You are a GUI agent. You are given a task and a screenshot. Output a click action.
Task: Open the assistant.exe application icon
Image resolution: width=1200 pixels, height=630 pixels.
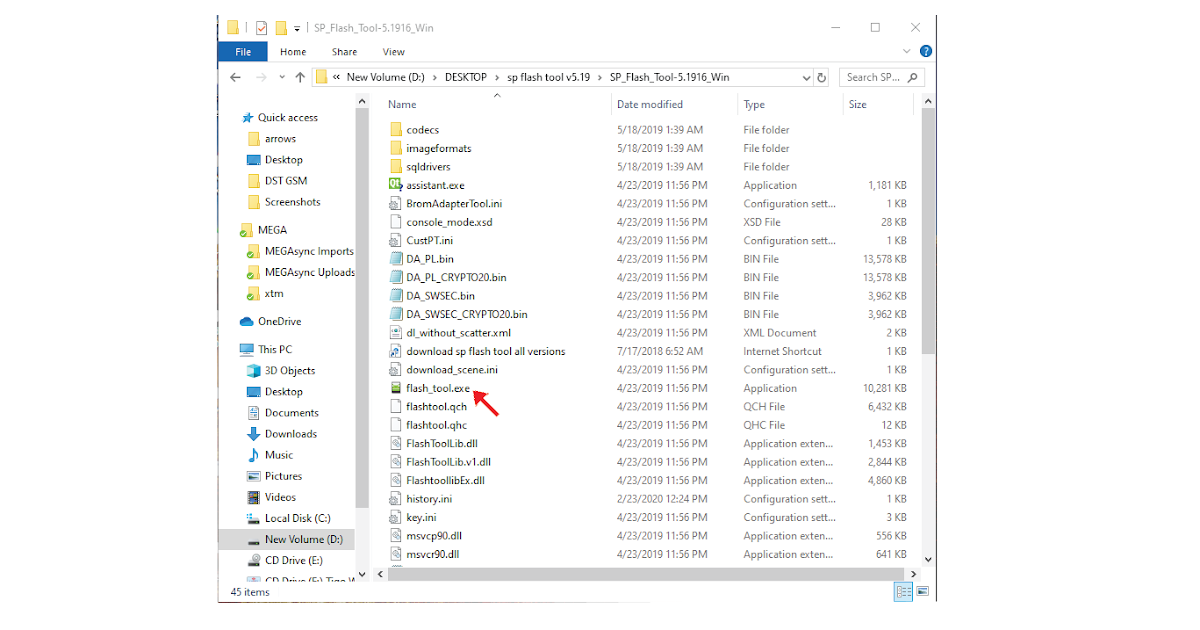pos(395,185)
